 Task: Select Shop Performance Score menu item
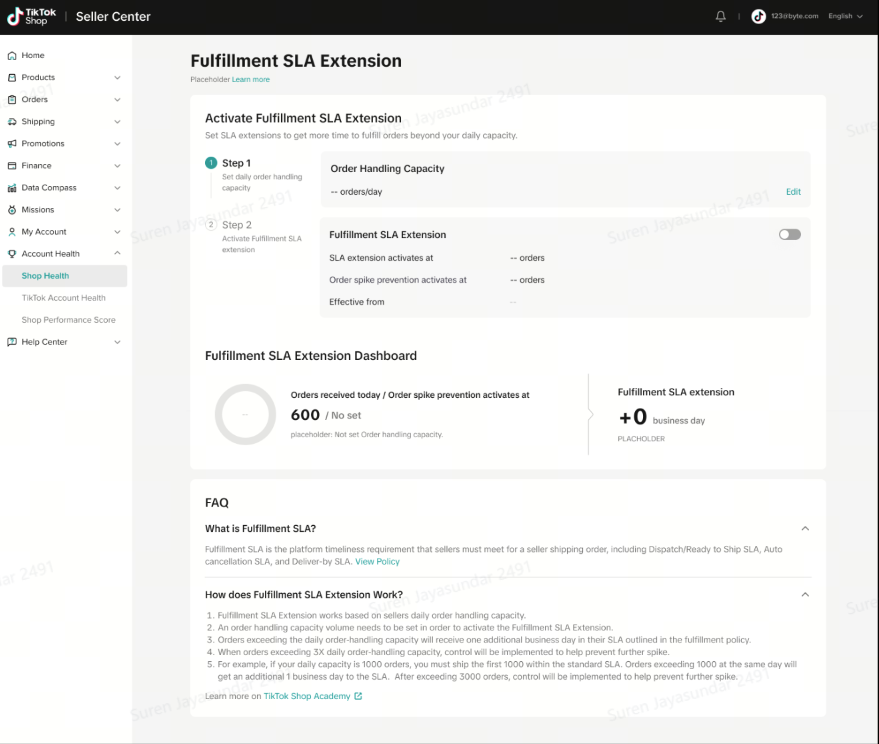[x=68, y=320]
